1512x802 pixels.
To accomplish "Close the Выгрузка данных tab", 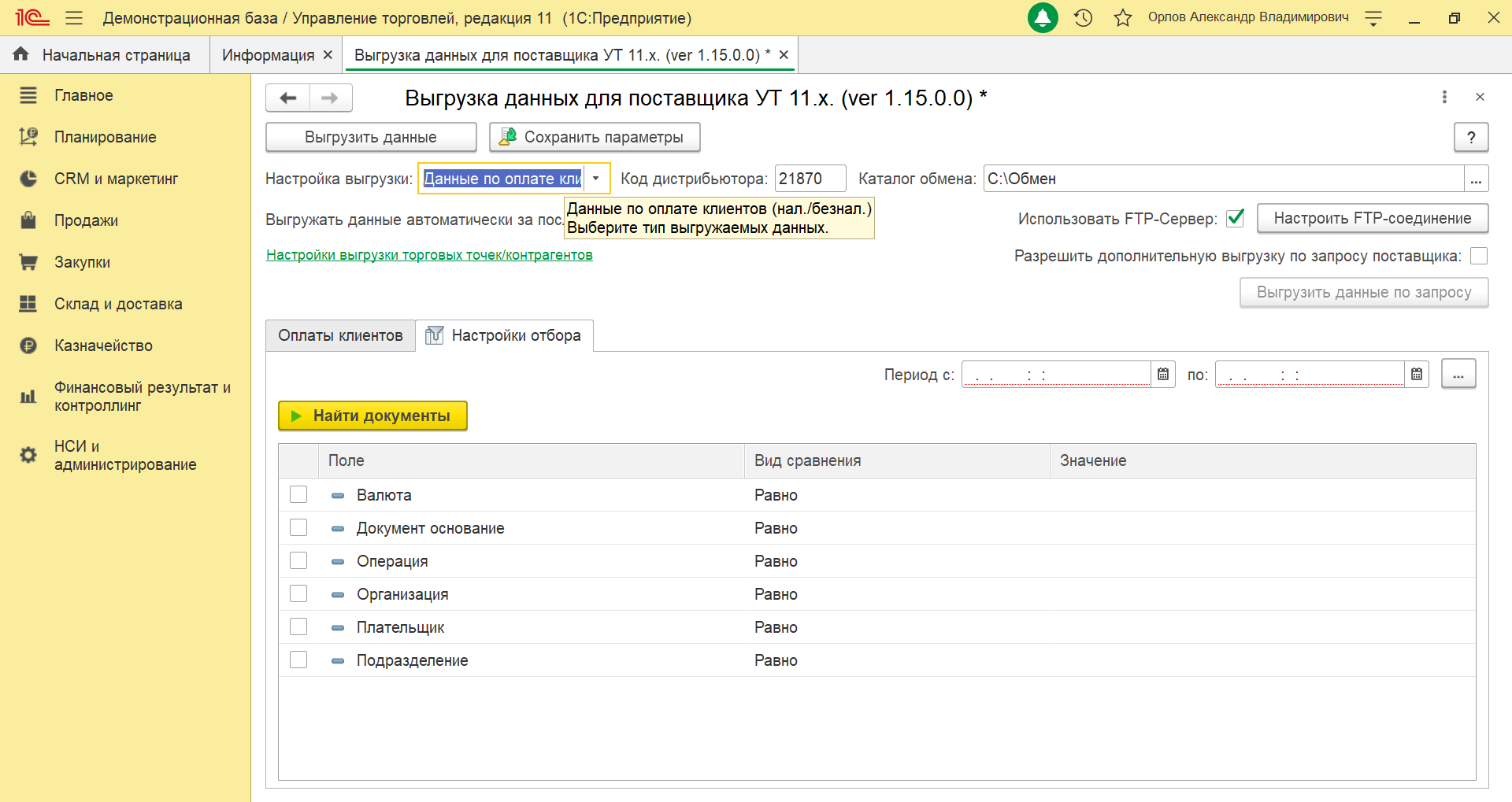I will coord(784,55).
